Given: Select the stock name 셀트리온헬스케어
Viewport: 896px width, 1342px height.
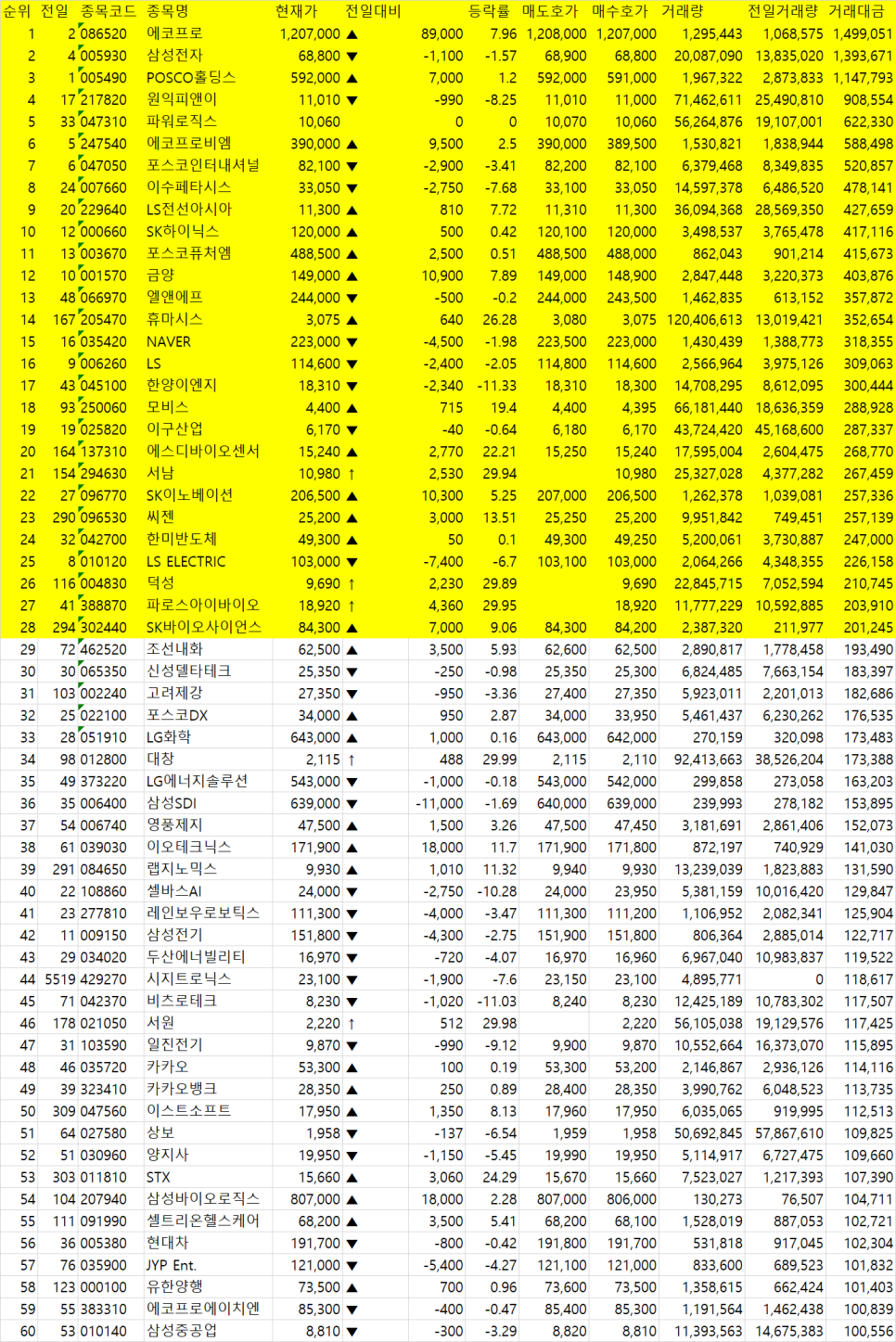Looking at the screenshot, I should (x=203, y=1221).
